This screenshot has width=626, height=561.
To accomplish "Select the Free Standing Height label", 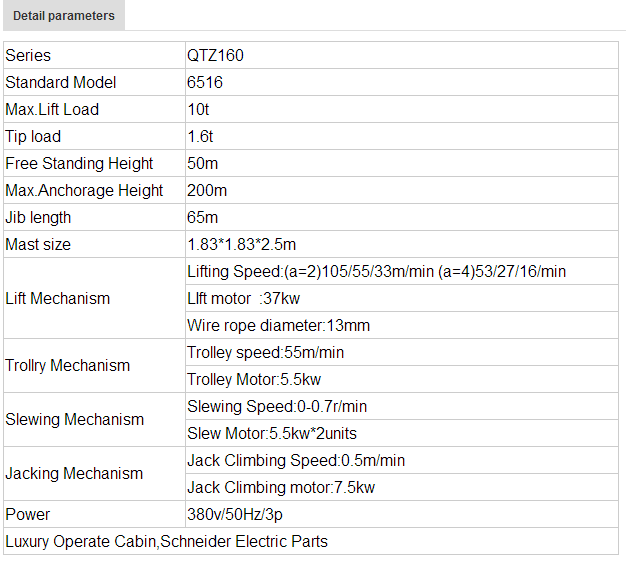I will point(79,163).
